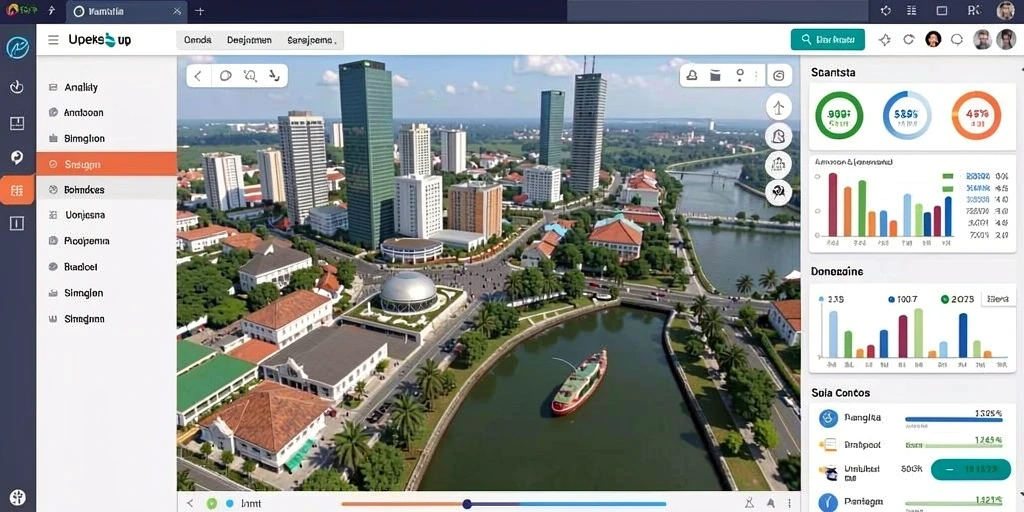Select the first Simaglion item in left navigation
1024x512 pixels.
point(106,138)
